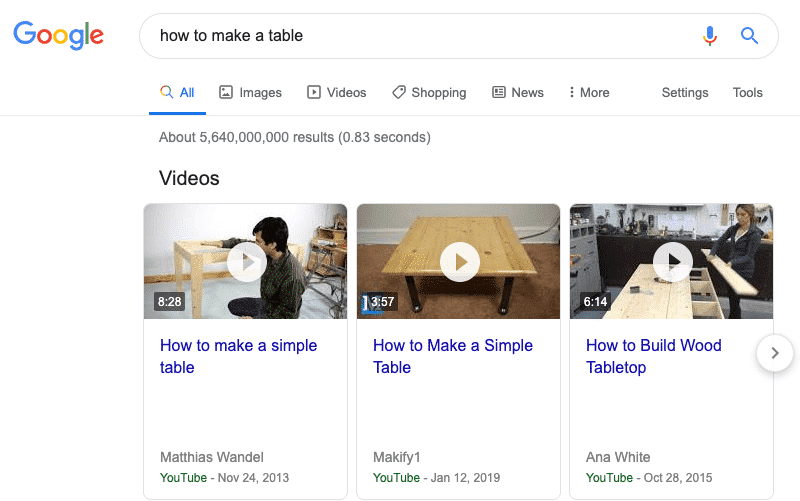Viewport: 800px width, 501px height.
Task: Click the 6:14 duration video thumbnail
Action: point(671,261)
